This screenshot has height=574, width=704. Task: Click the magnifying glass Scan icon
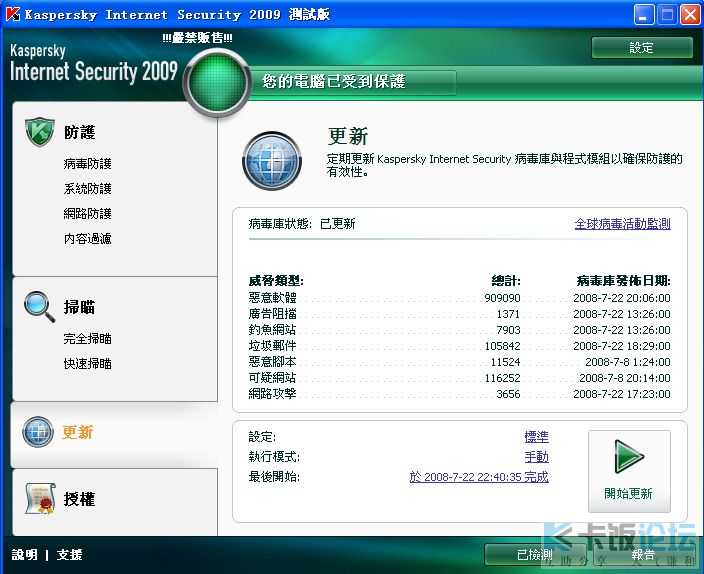(40, 307)
